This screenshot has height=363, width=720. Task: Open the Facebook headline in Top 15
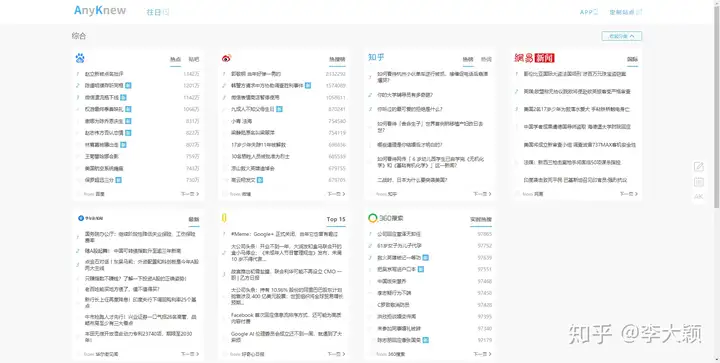coord(286,318)
